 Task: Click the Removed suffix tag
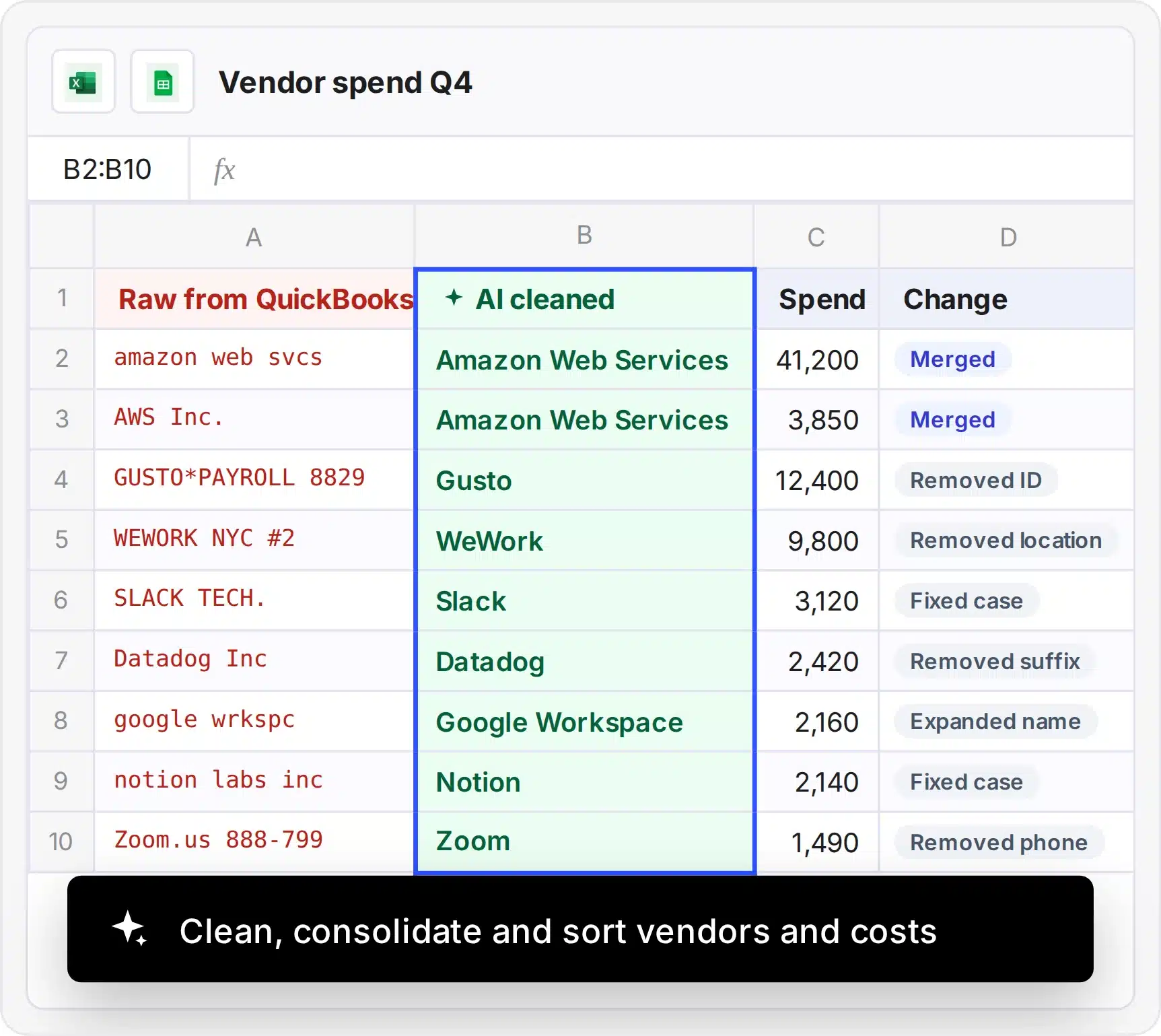coord(995,661)
